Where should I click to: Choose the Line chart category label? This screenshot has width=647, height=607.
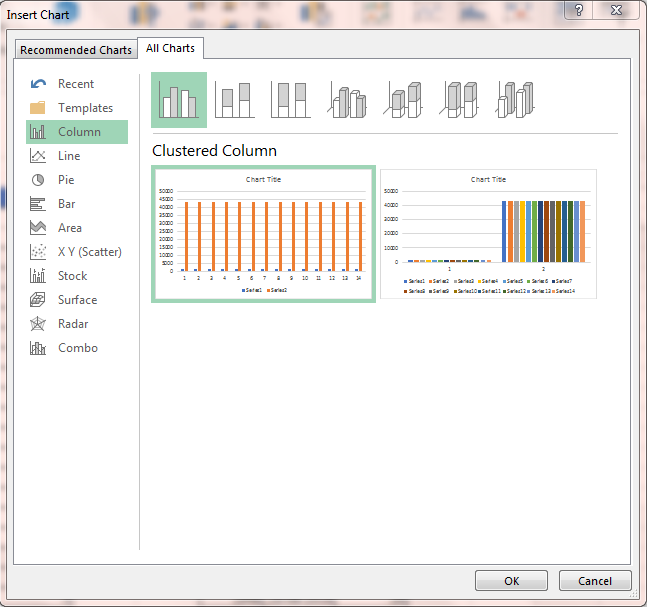coord(69,156)
